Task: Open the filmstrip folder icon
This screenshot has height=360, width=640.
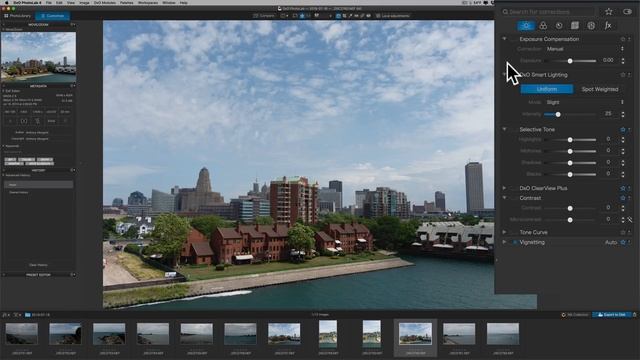Action: [x=28, y=315]
